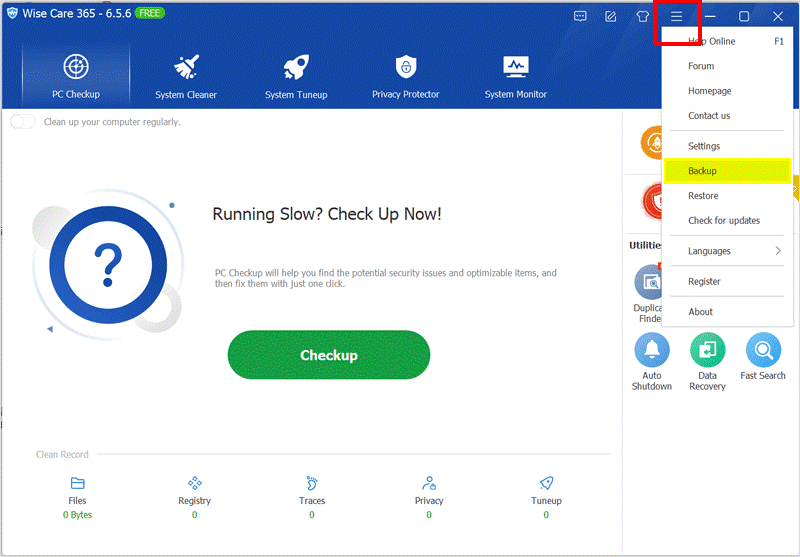Click the red shield icon in side panel
800x557 pixels.
pos(652,201)
